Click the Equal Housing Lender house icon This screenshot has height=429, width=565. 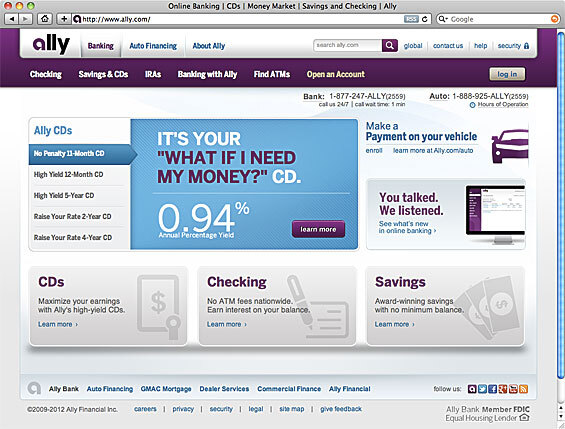525,418
